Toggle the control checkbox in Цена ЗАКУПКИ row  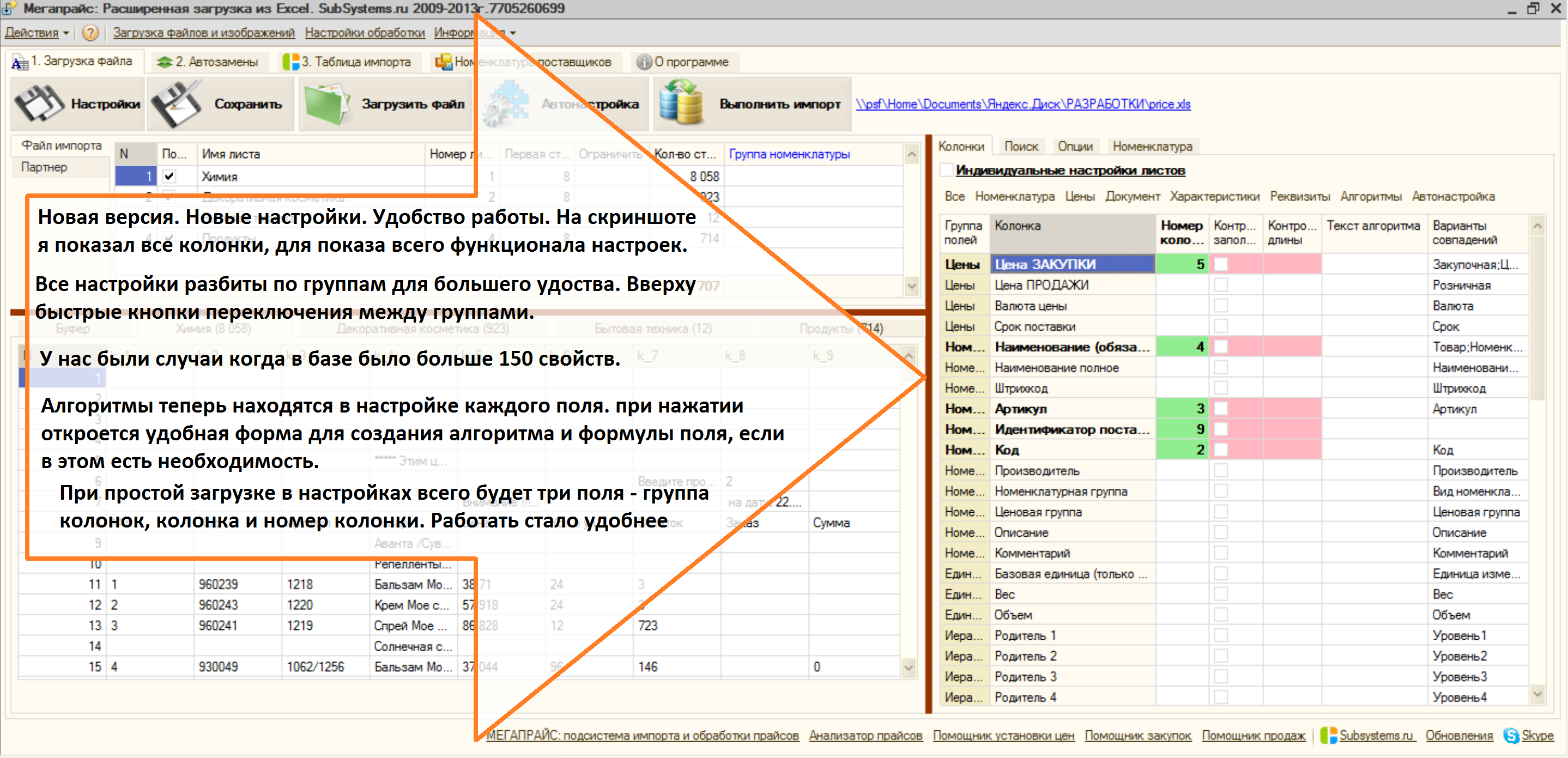pyautogui.click(x=1221, y=264)
